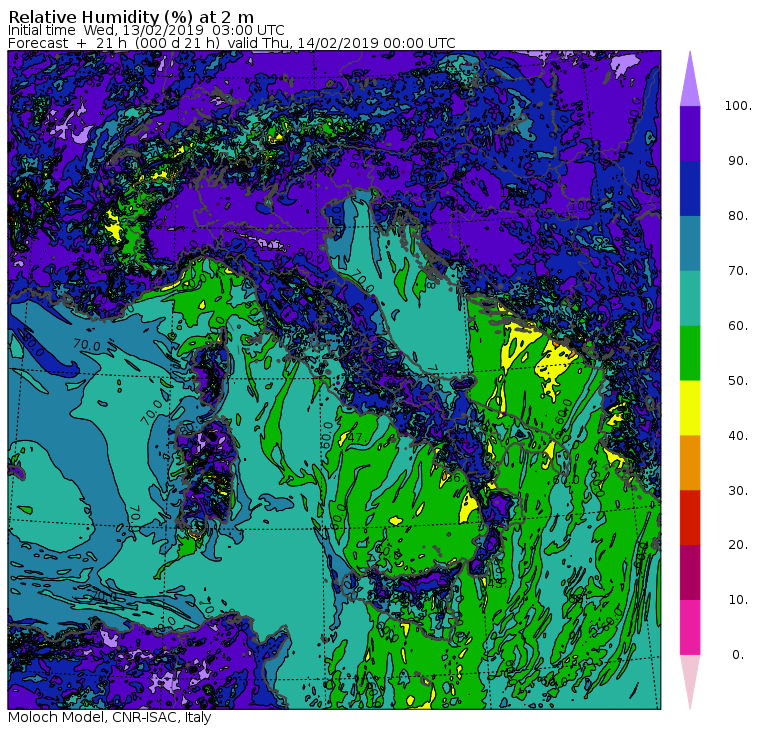Click the dark magenta 10–20 legend band

click(690, 573)
